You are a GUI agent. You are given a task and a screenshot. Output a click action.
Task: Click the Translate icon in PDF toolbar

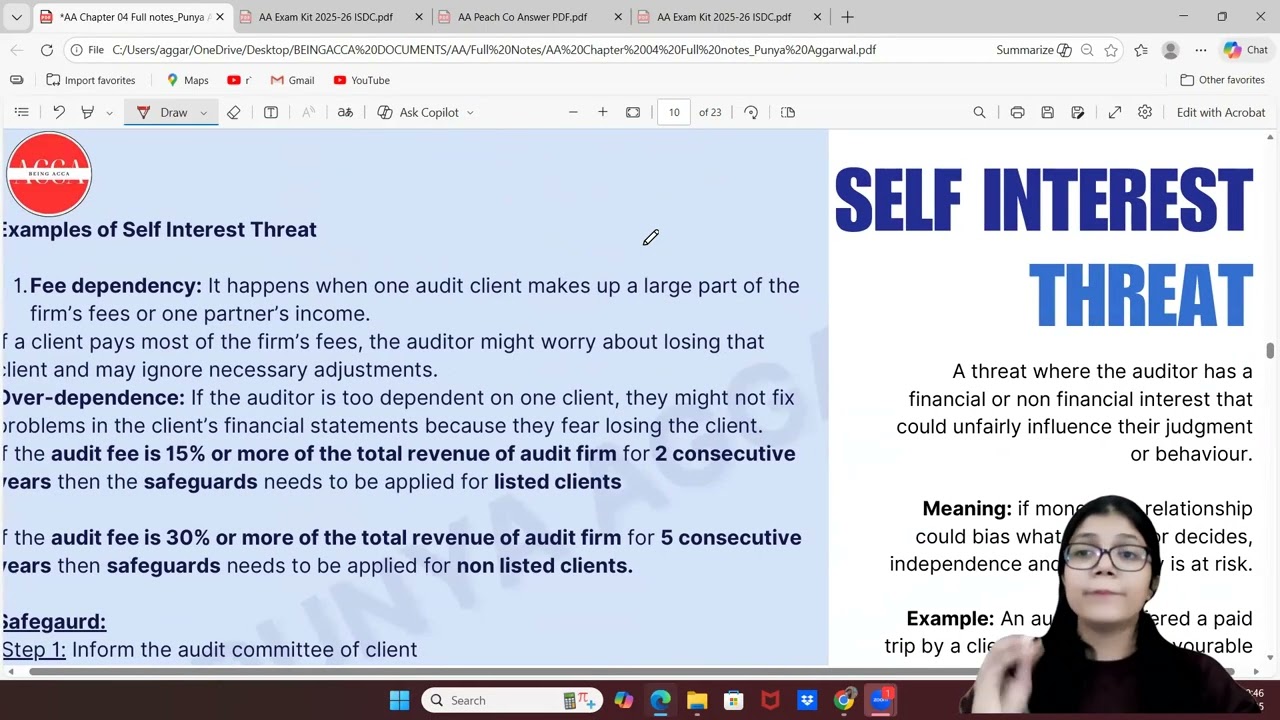[x=345, y=112]
